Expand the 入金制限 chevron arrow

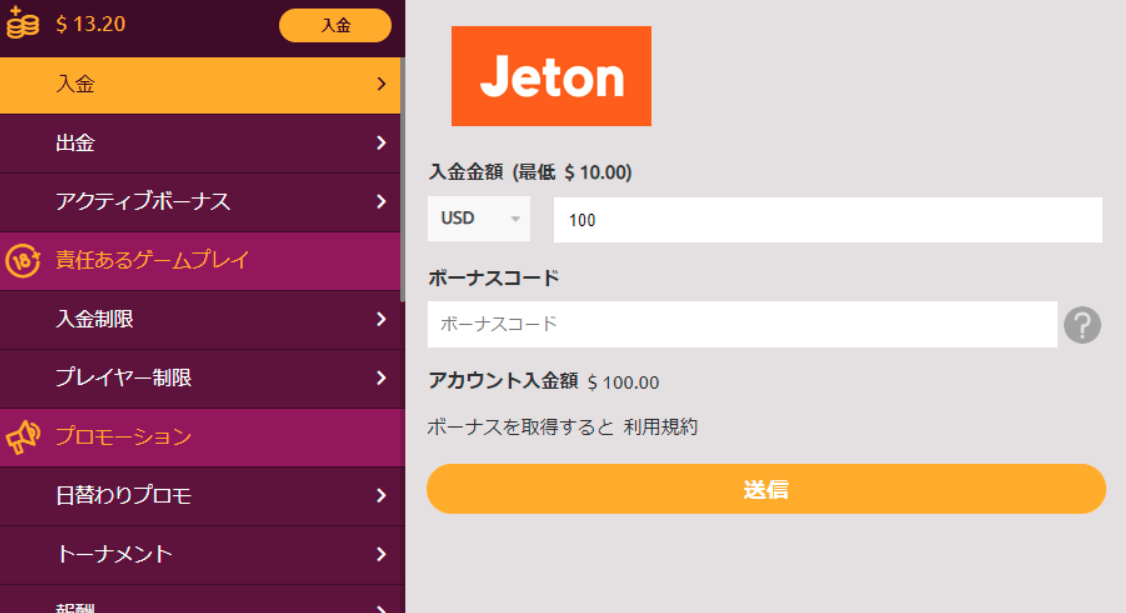(x=381, y=319)
